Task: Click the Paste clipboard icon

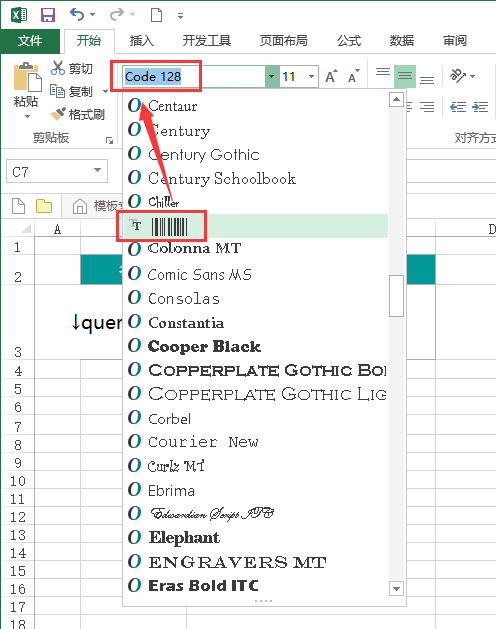Action: click(x=27, y=77)
